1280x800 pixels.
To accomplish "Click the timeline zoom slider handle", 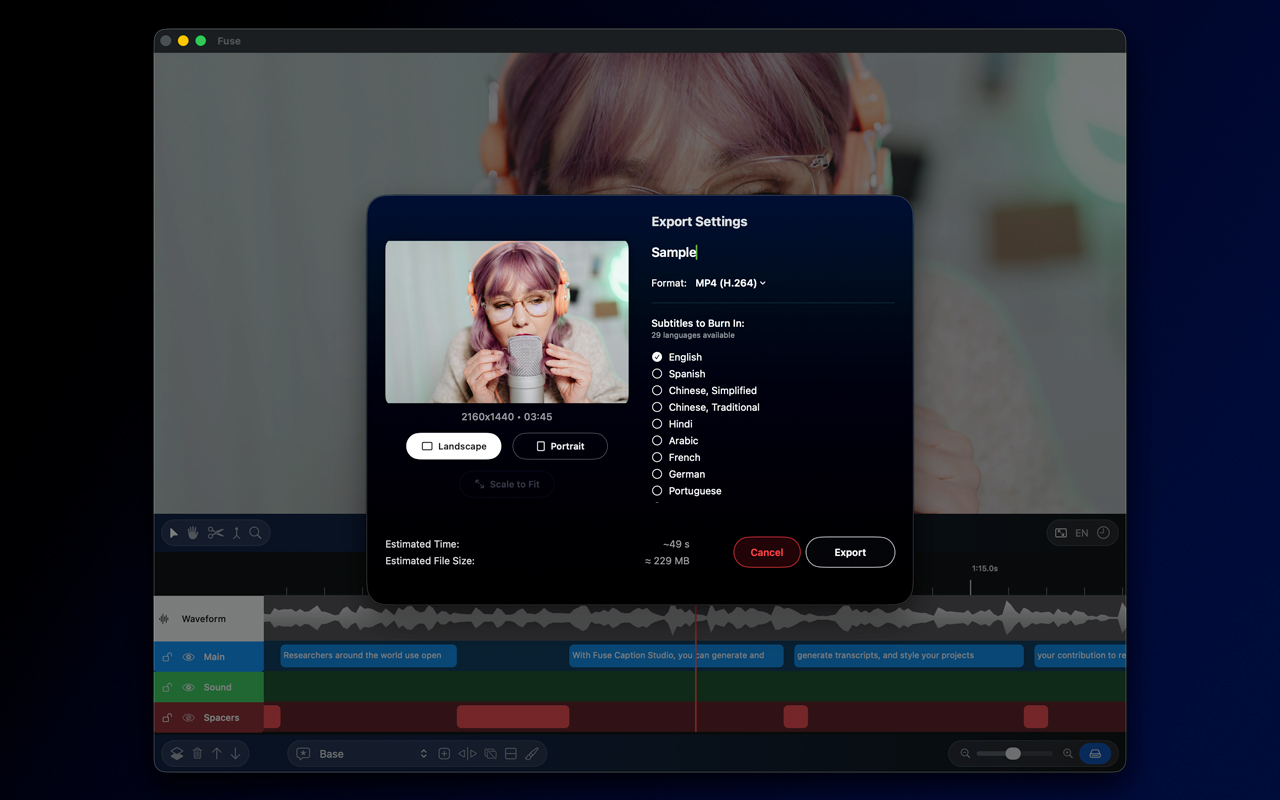I will coord(1013,754).
